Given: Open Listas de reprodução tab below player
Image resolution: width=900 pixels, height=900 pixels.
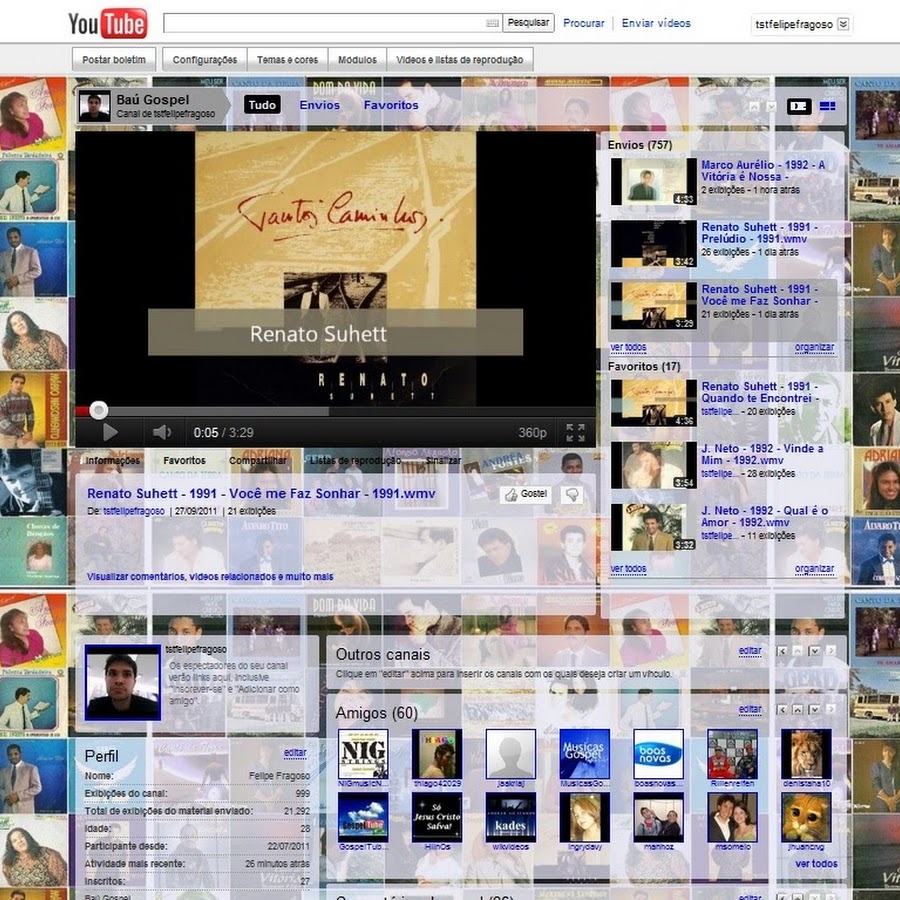Looking at the screenshot, I should [355, 460].
